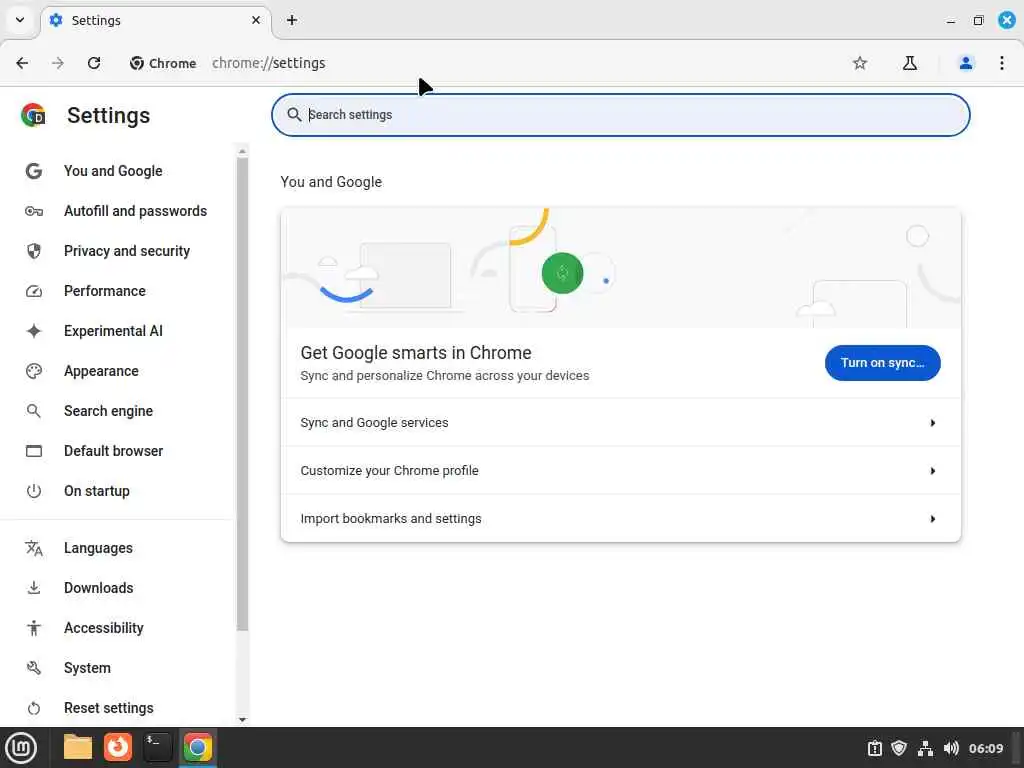
Task: Click the sparkle Experimental AI icon
Action: coord(34,331)
